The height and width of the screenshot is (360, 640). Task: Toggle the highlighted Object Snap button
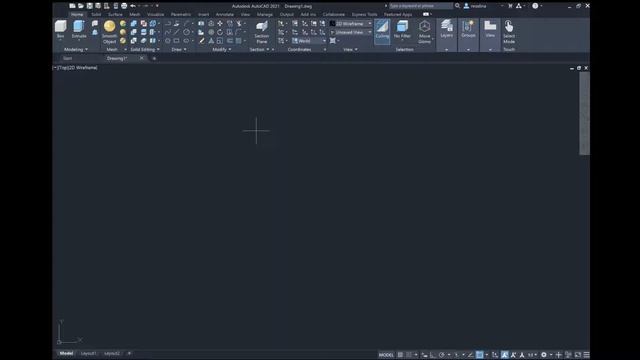(480, 355)
